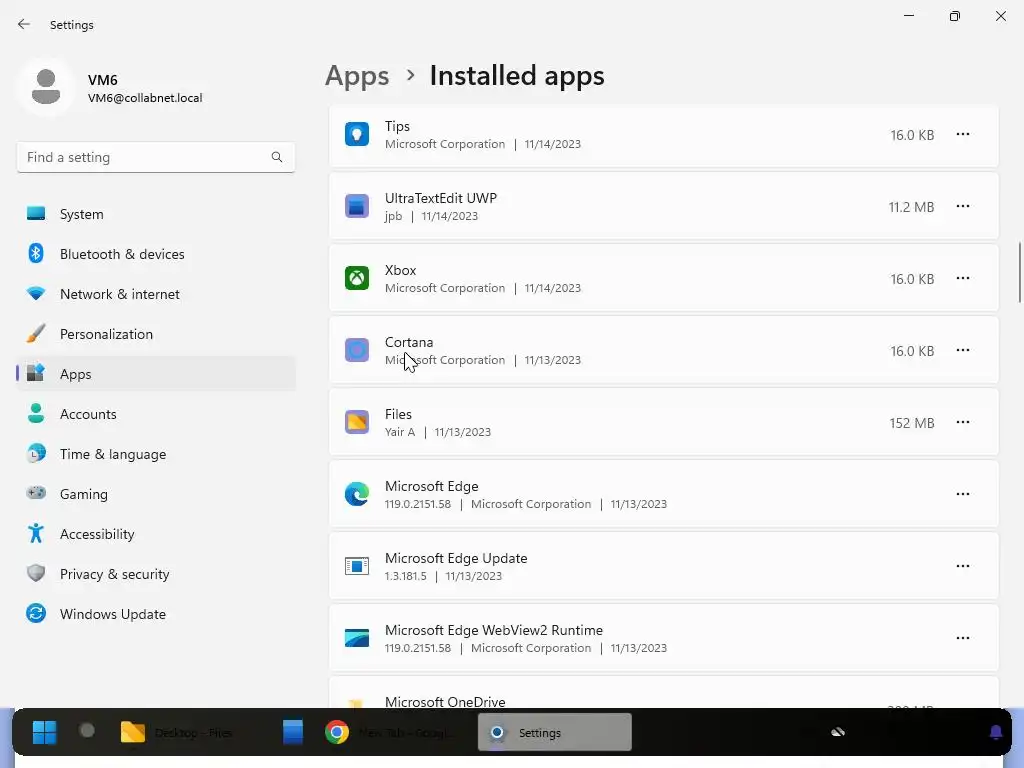Open the notification bell in taskbar
1024x768 pixels.
pyautogui.click(x=995, y=732)
